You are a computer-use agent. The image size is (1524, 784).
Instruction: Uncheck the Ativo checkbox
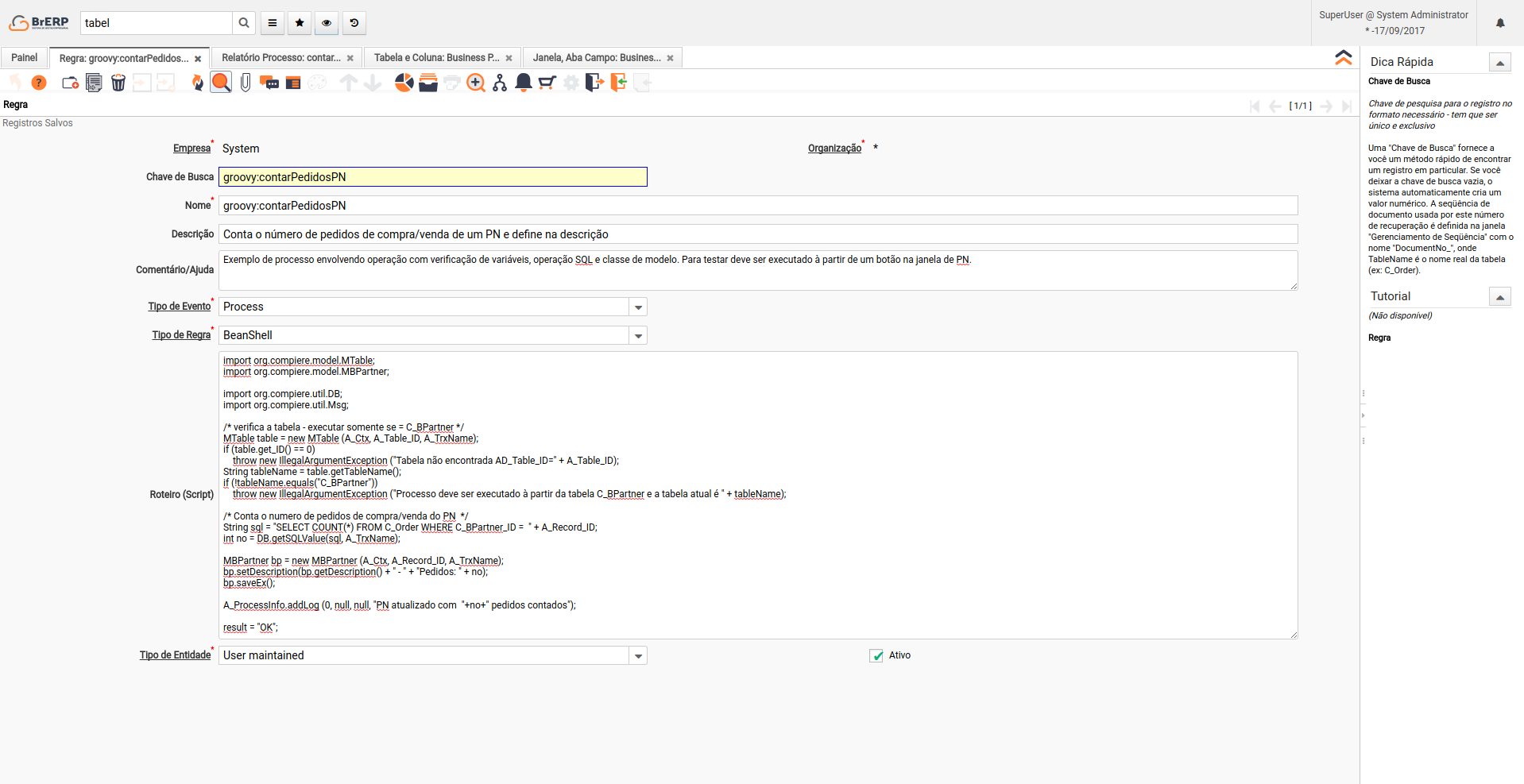tap(876, 656)
